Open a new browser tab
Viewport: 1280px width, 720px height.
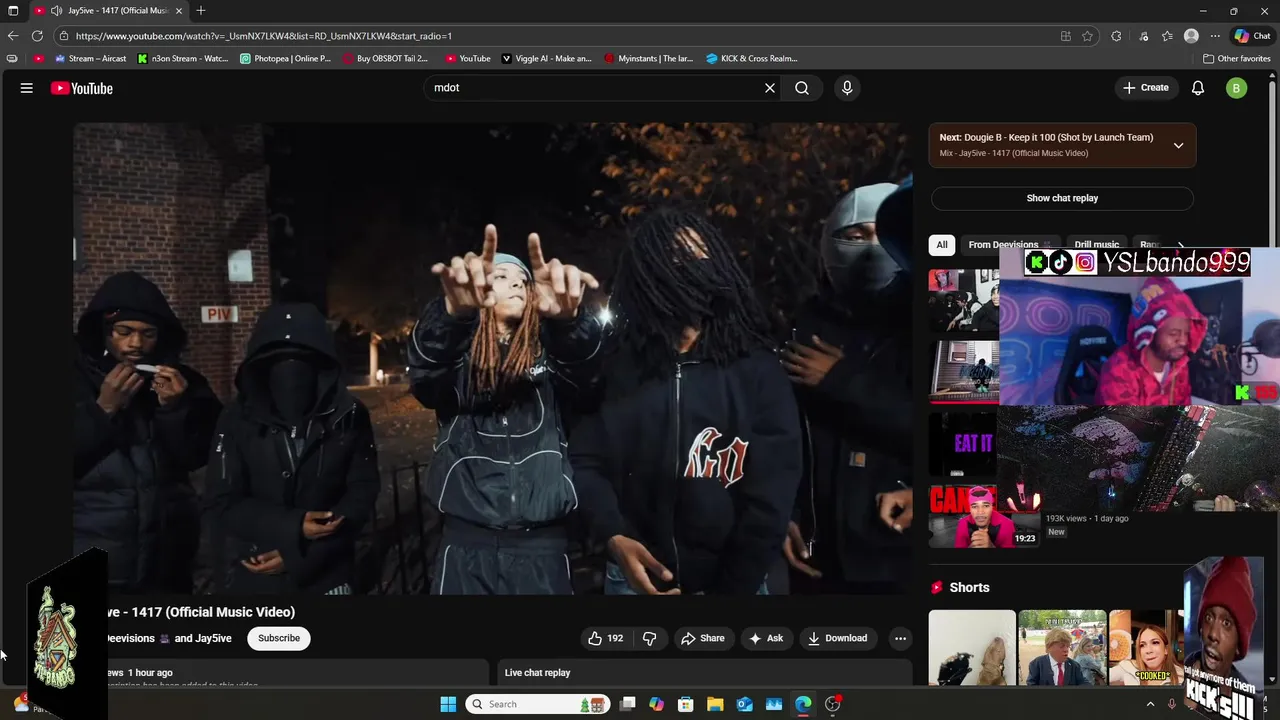[x=201, y=11]
